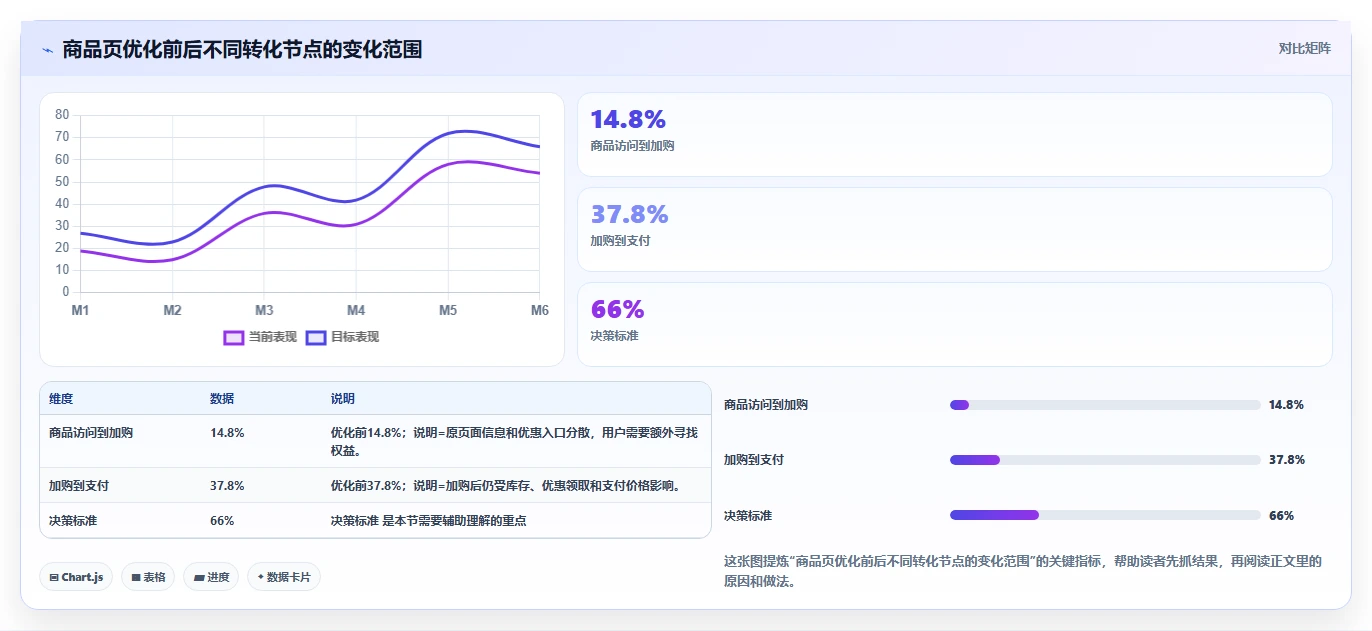Click the 加购到支付 progress bar
The width and height of the screenshot is (1372, 631).
point(1105,460)
